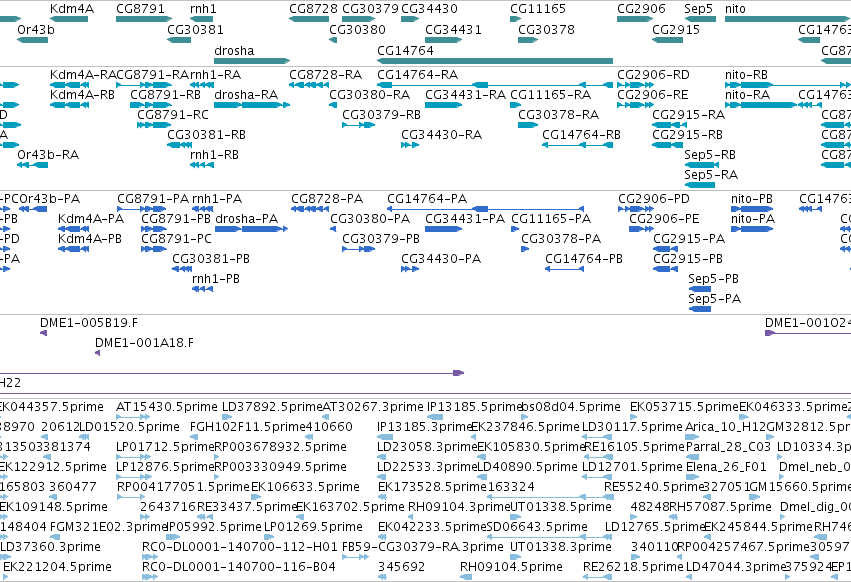Select protein CG30380-PA
851x582 pixels.
(333, 229)
